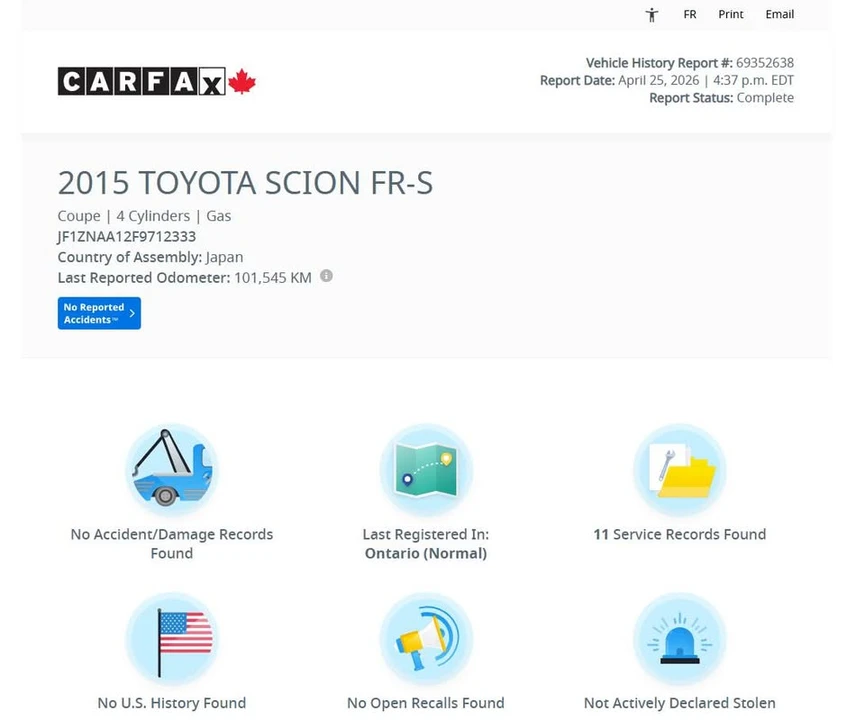Click 'No Open Recalls Found' text
Viewport: 865px width, 720px height.
tap(426, 703)
